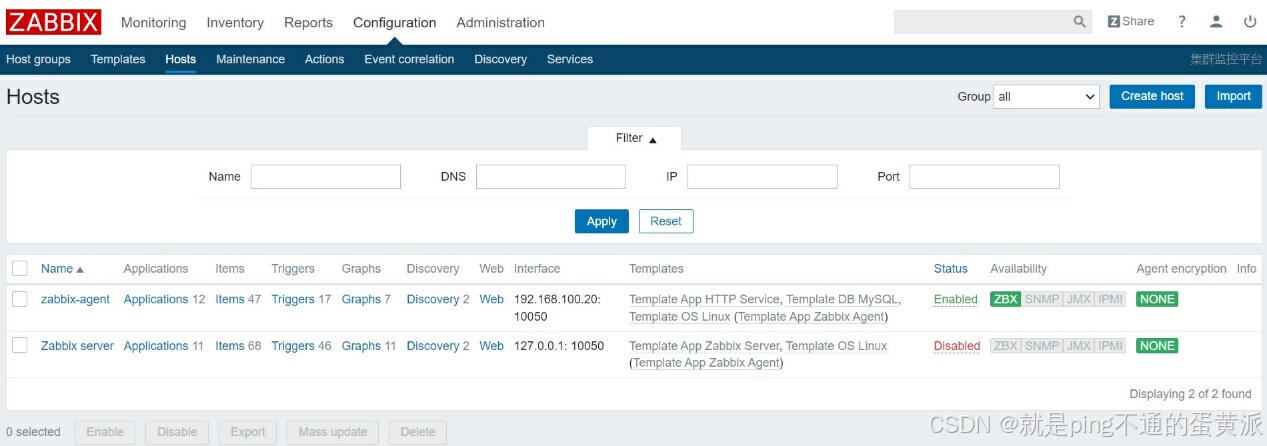This screenshot has height=446, width=1267.
Task: Toggle Enabled status for zabbix-agent
Action: pos(956,299)
